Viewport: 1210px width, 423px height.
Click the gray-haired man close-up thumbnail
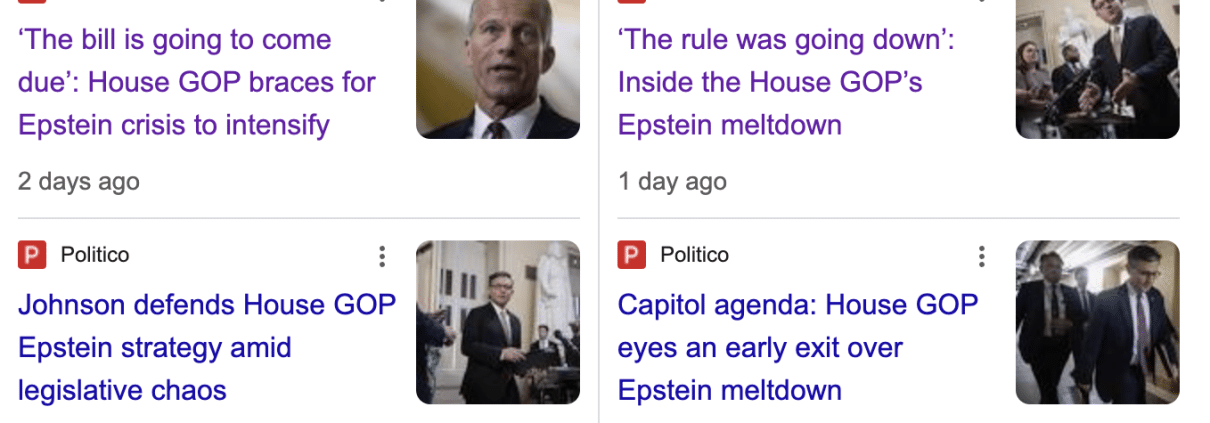point(498,69)
